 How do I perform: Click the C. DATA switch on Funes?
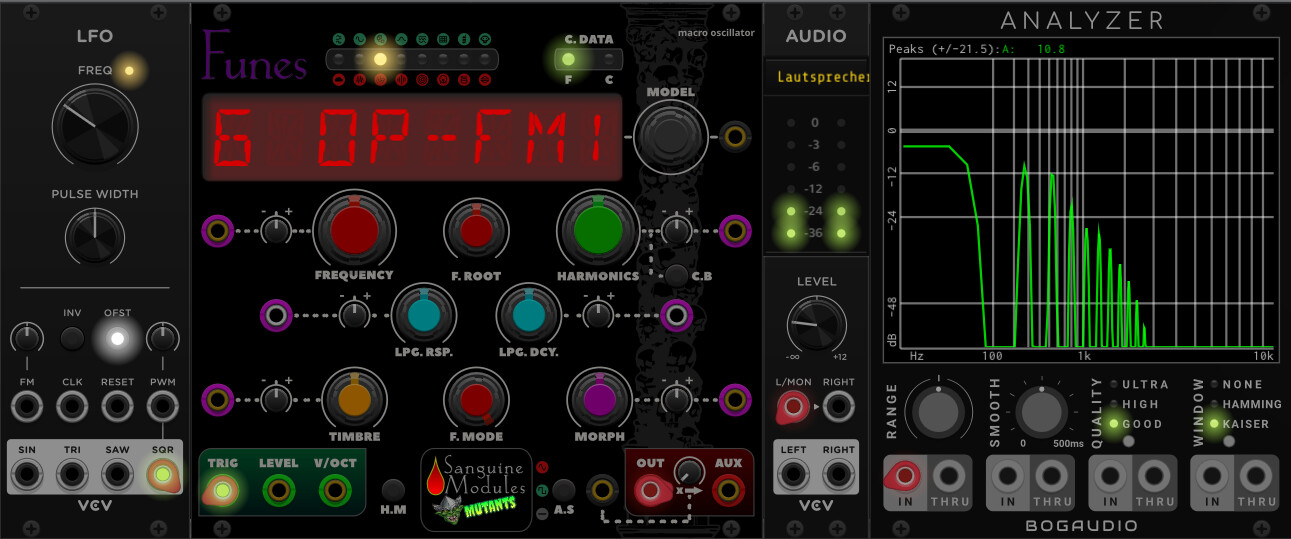coord(589,59)
